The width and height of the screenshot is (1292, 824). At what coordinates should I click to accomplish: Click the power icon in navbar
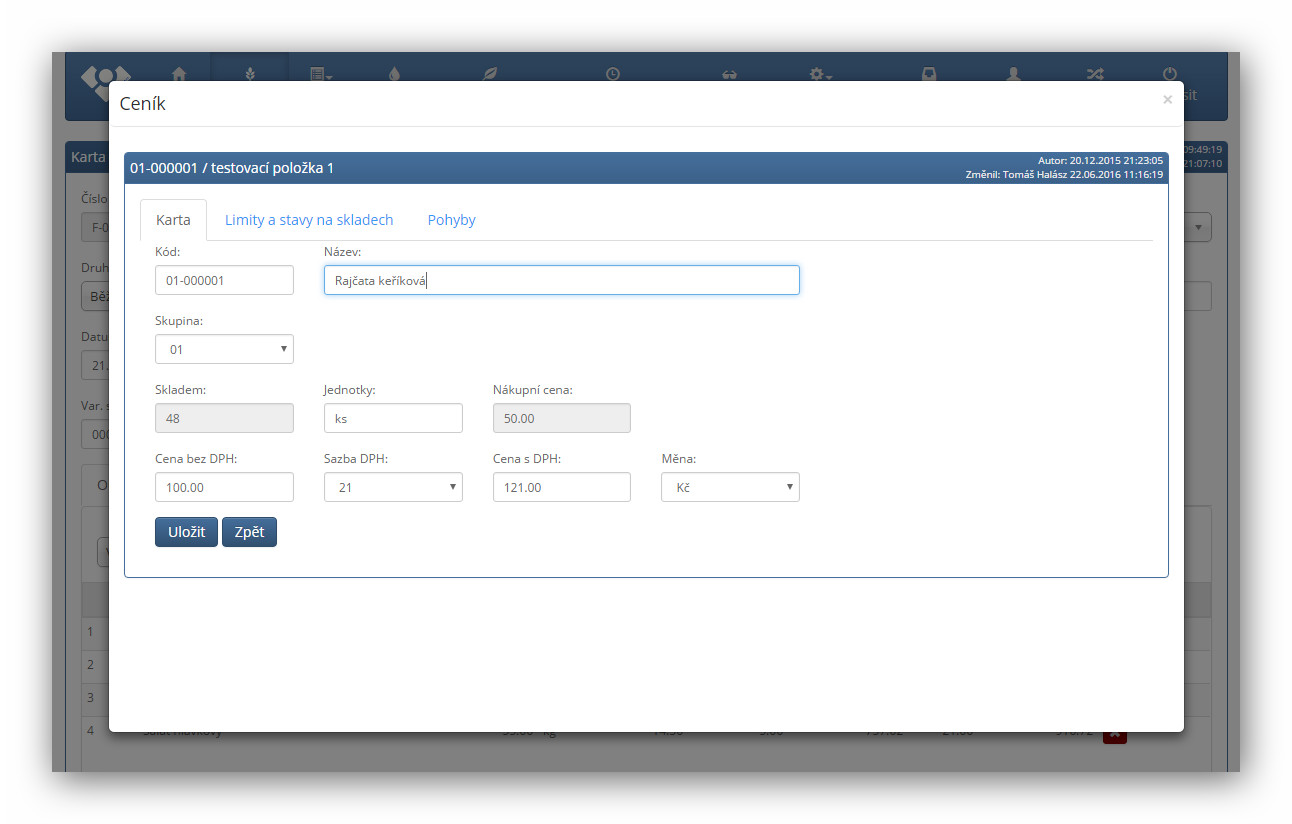pyautogui.click(x=1169, y=74)
